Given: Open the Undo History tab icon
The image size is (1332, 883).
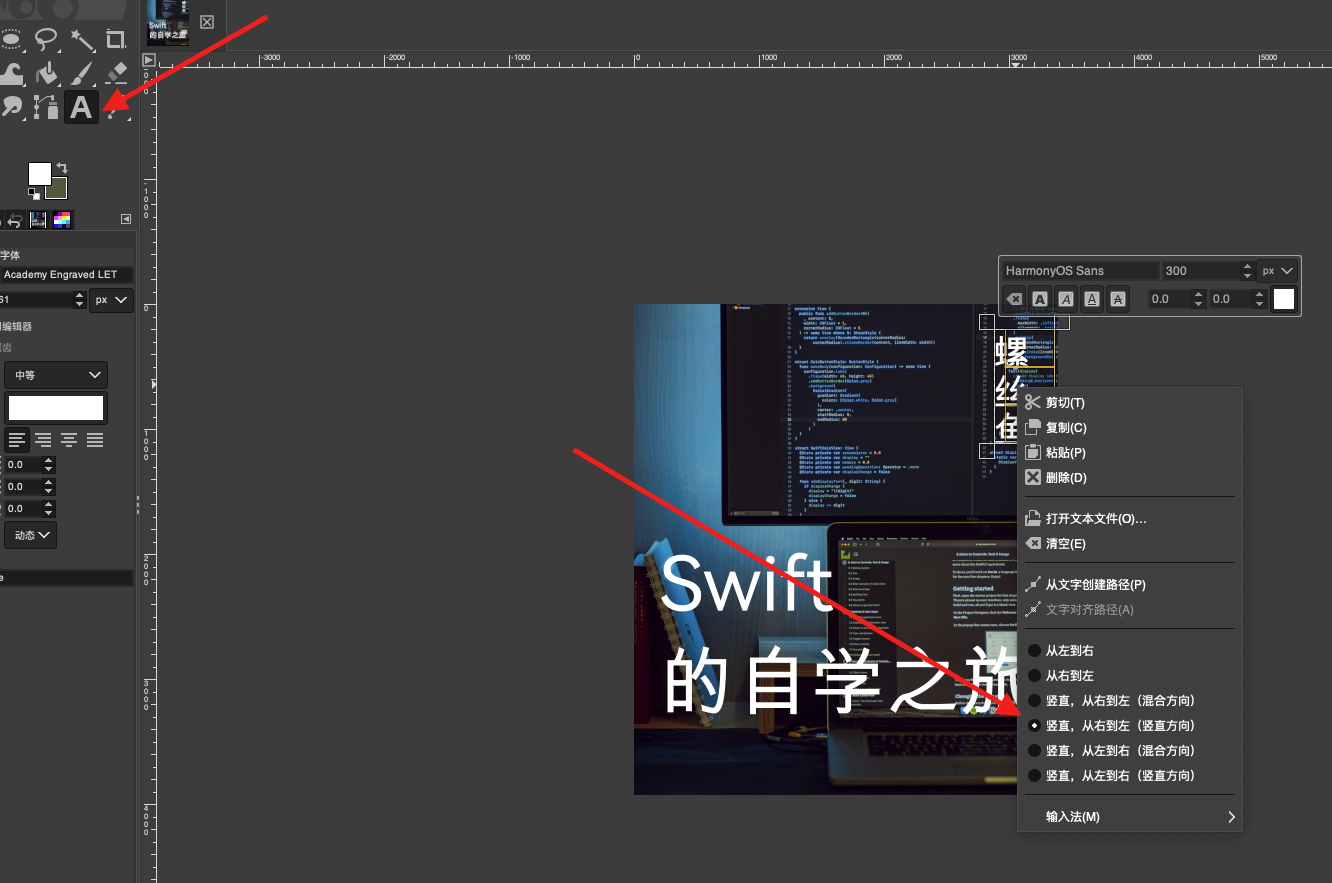Looking at the screenshot, I should (15, 220).
